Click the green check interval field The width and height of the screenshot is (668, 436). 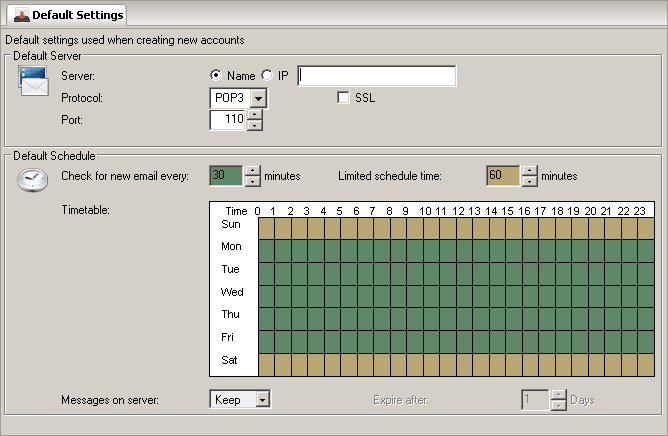pos(226,175)
